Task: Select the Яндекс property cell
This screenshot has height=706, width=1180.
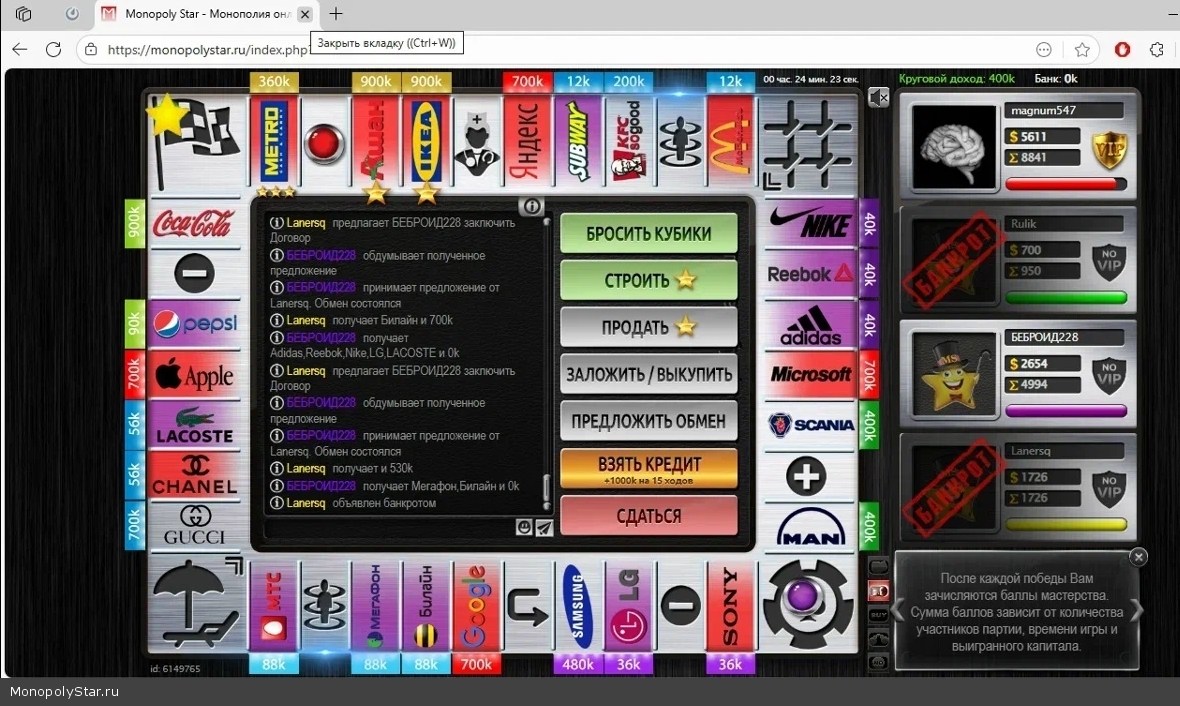Action: pyautogui.click(x=527, y=140)
